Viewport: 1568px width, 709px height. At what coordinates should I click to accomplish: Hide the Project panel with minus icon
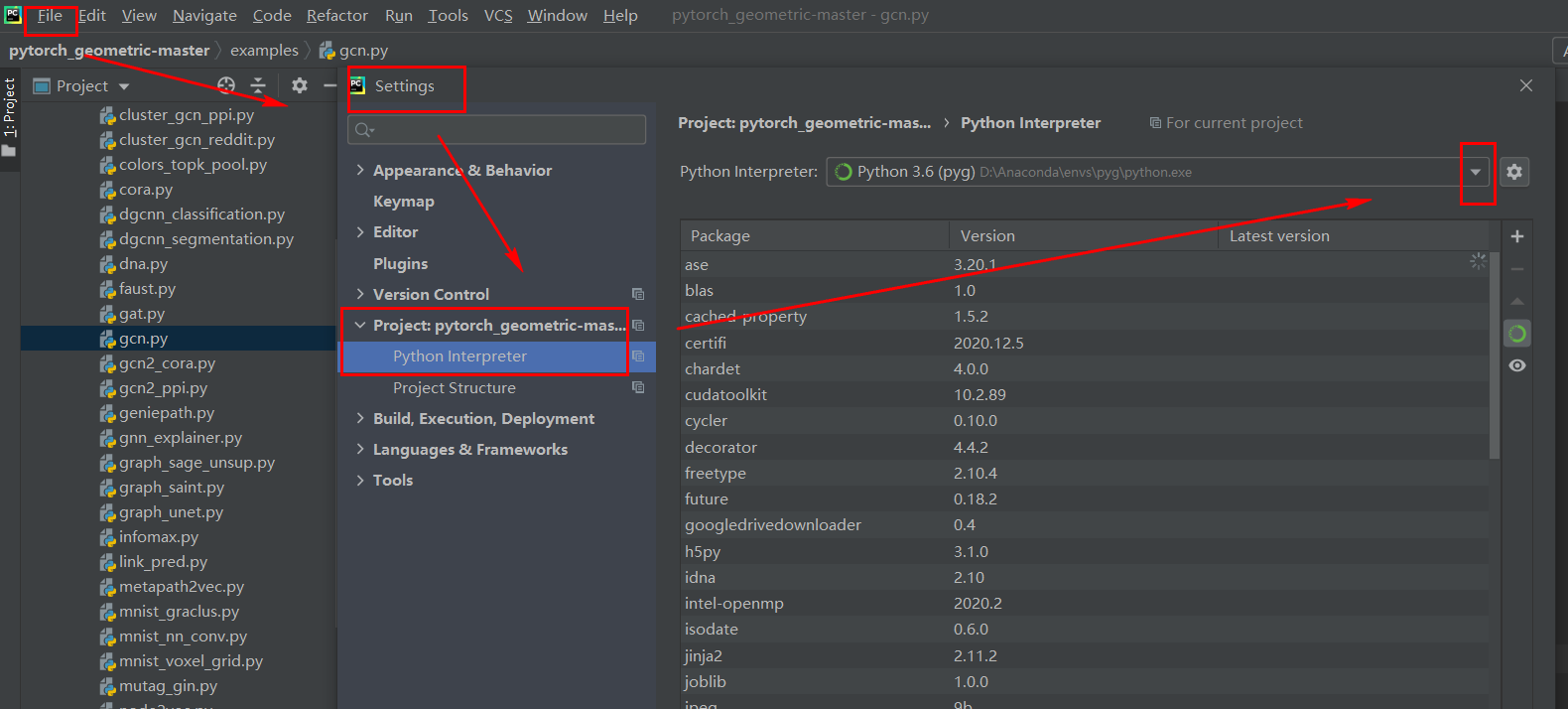tap(330, 85)
